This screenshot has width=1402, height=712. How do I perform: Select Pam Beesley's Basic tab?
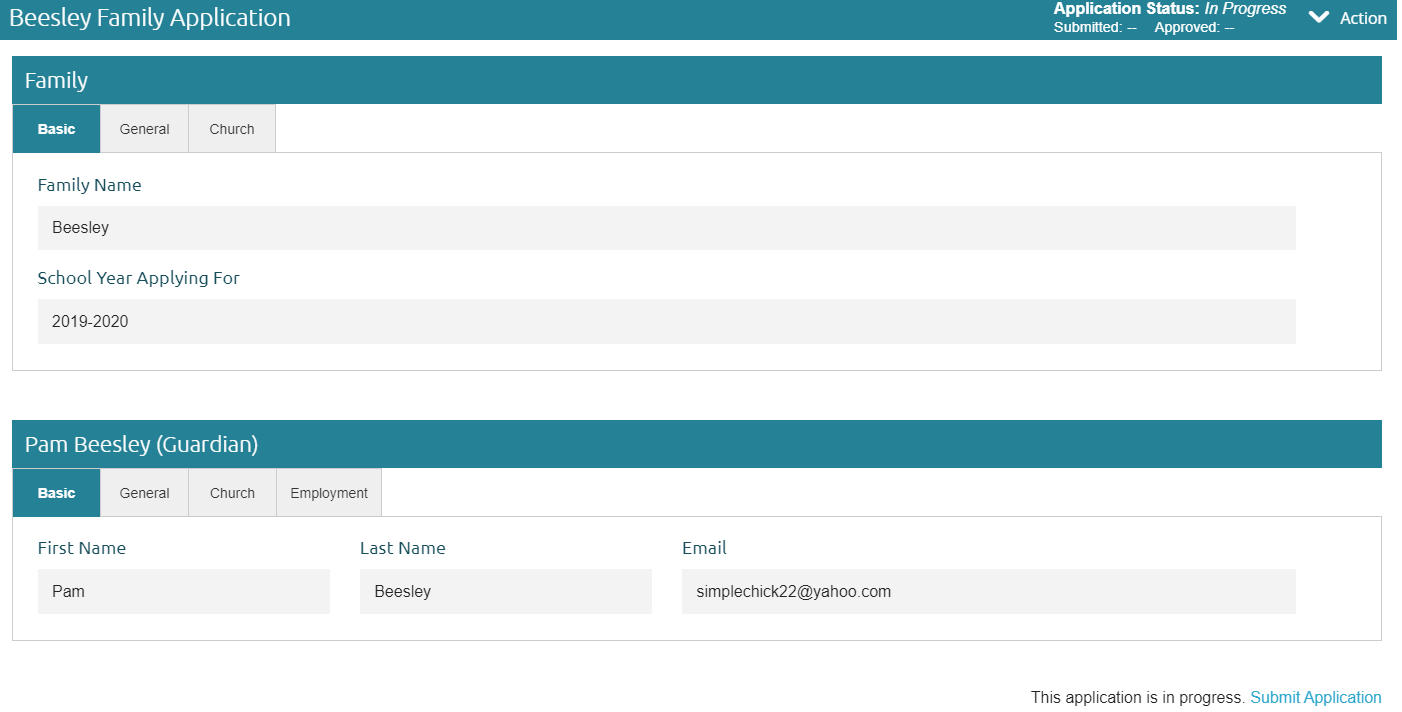tap(56, 493)
